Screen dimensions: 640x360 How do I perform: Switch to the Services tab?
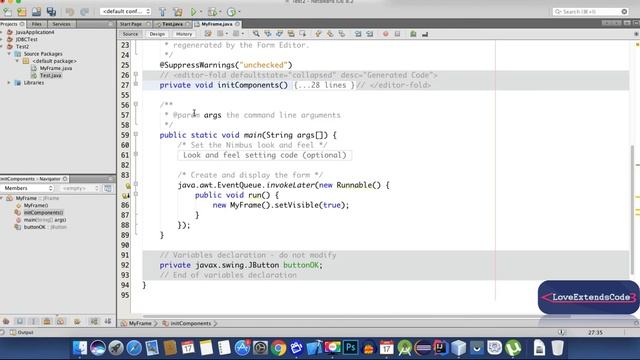pos(61,24)
